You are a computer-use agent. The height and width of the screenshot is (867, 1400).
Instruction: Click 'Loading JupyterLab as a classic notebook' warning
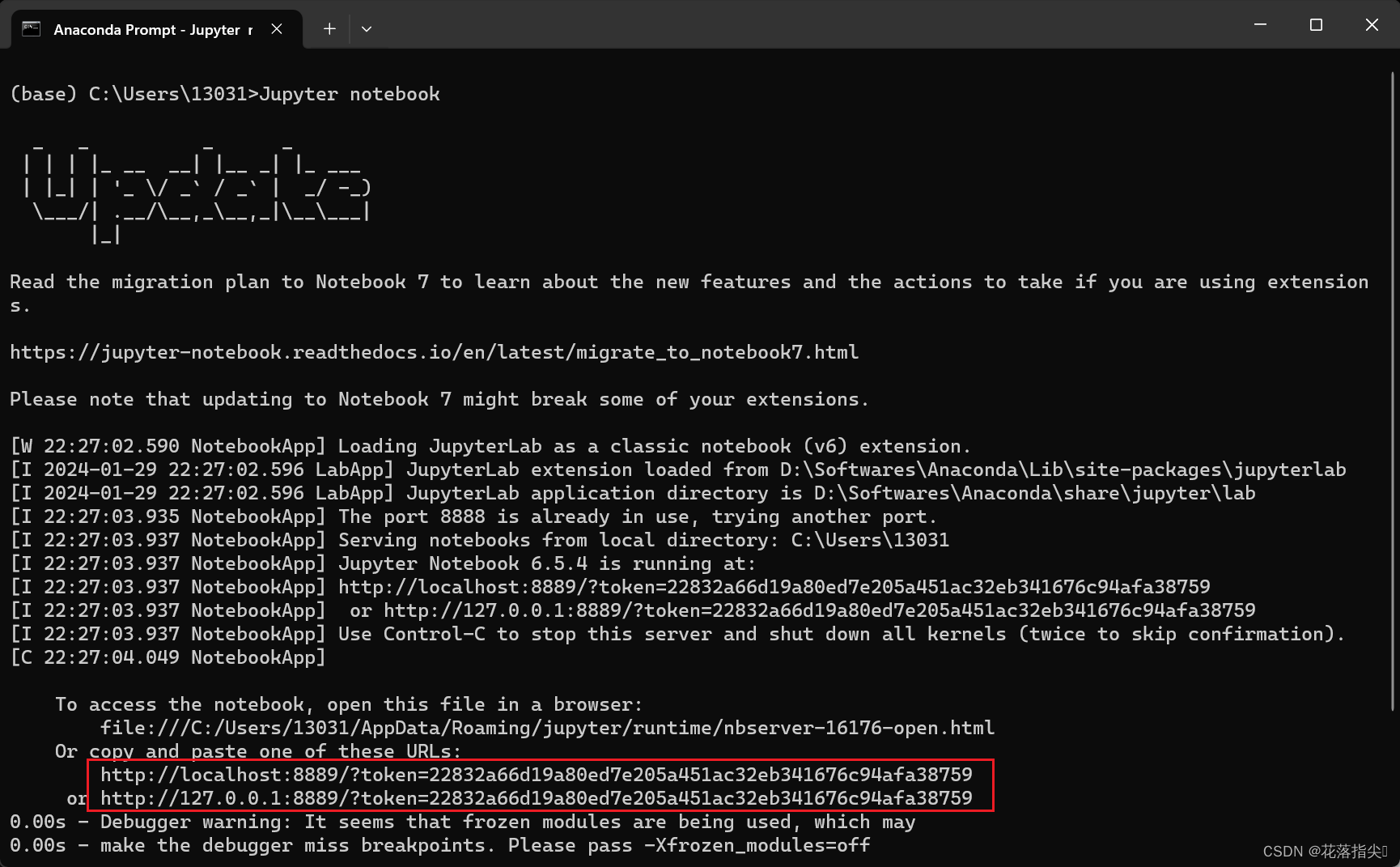(x=490, y=446)
